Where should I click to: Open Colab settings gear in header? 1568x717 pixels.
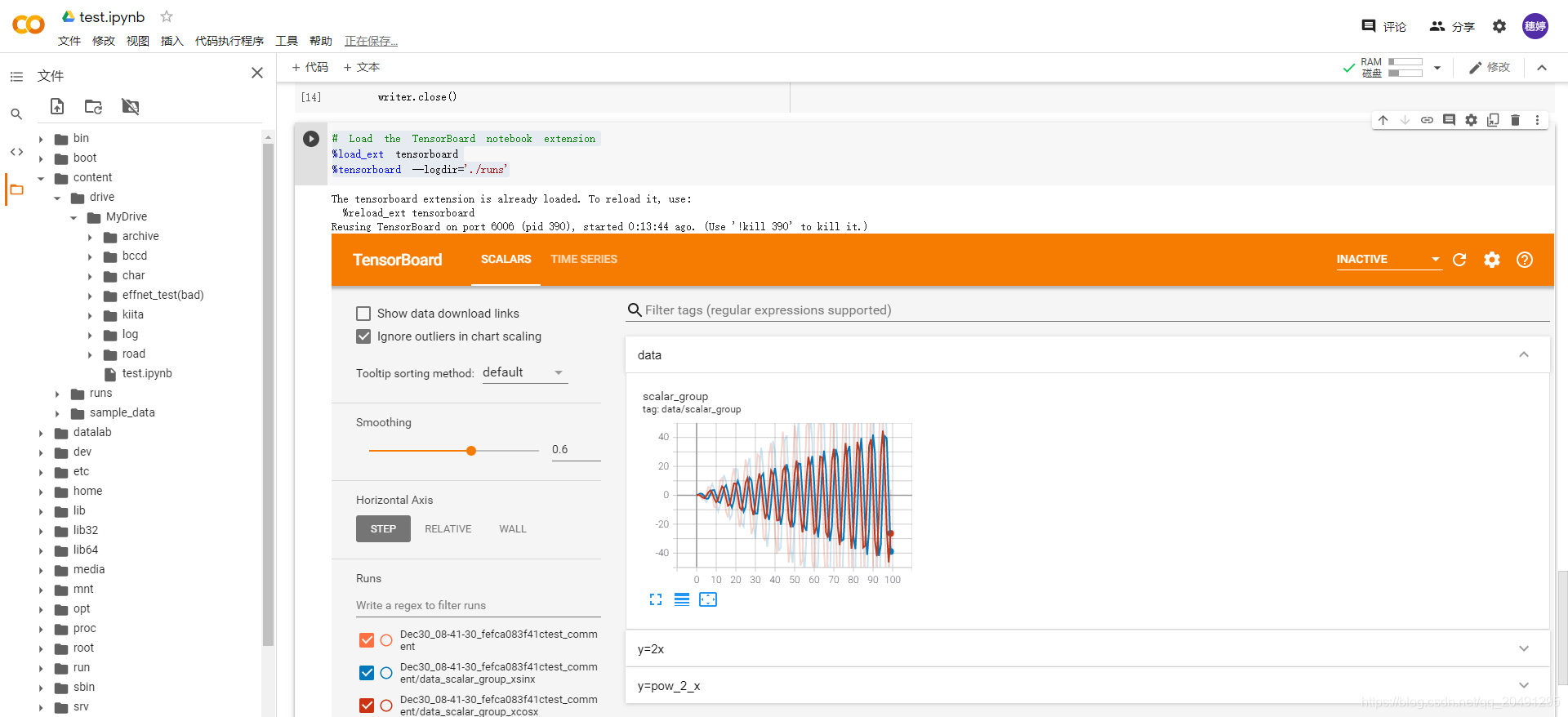[x=1499, y=26]
